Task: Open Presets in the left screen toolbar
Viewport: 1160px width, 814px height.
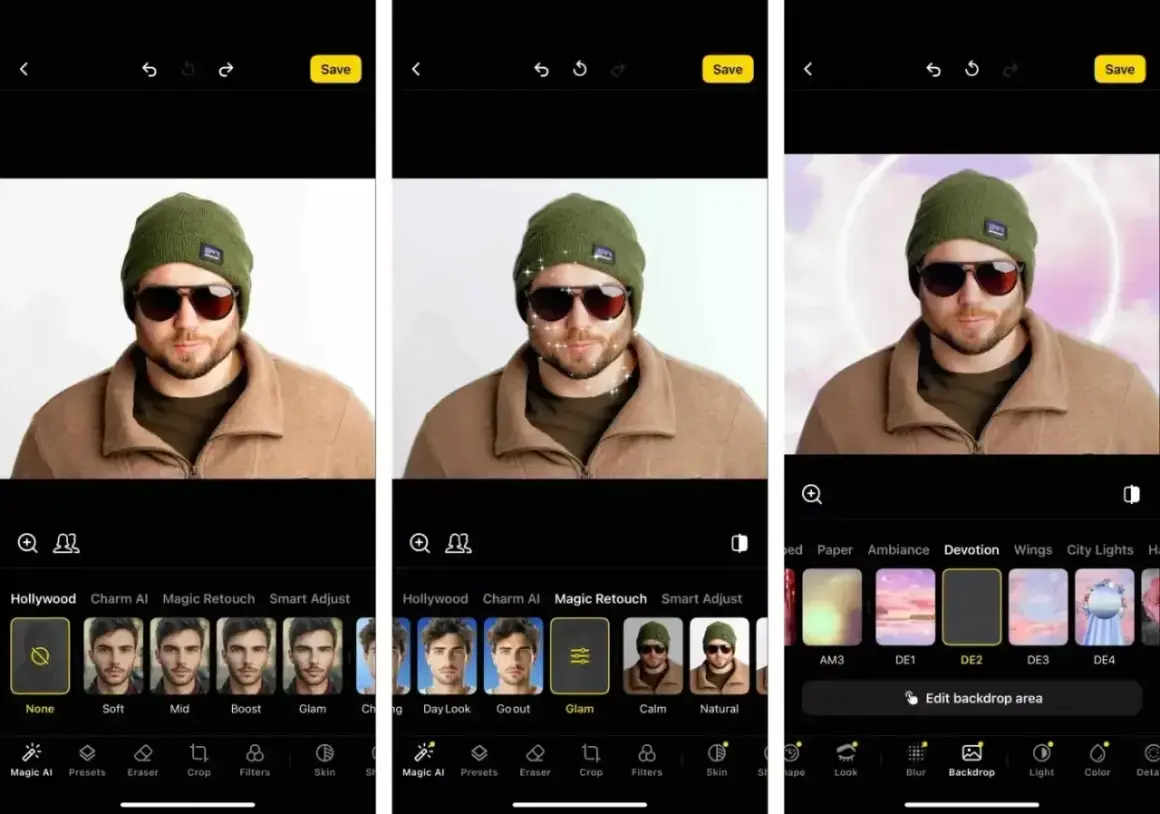Action: click(x=87, y=760)
